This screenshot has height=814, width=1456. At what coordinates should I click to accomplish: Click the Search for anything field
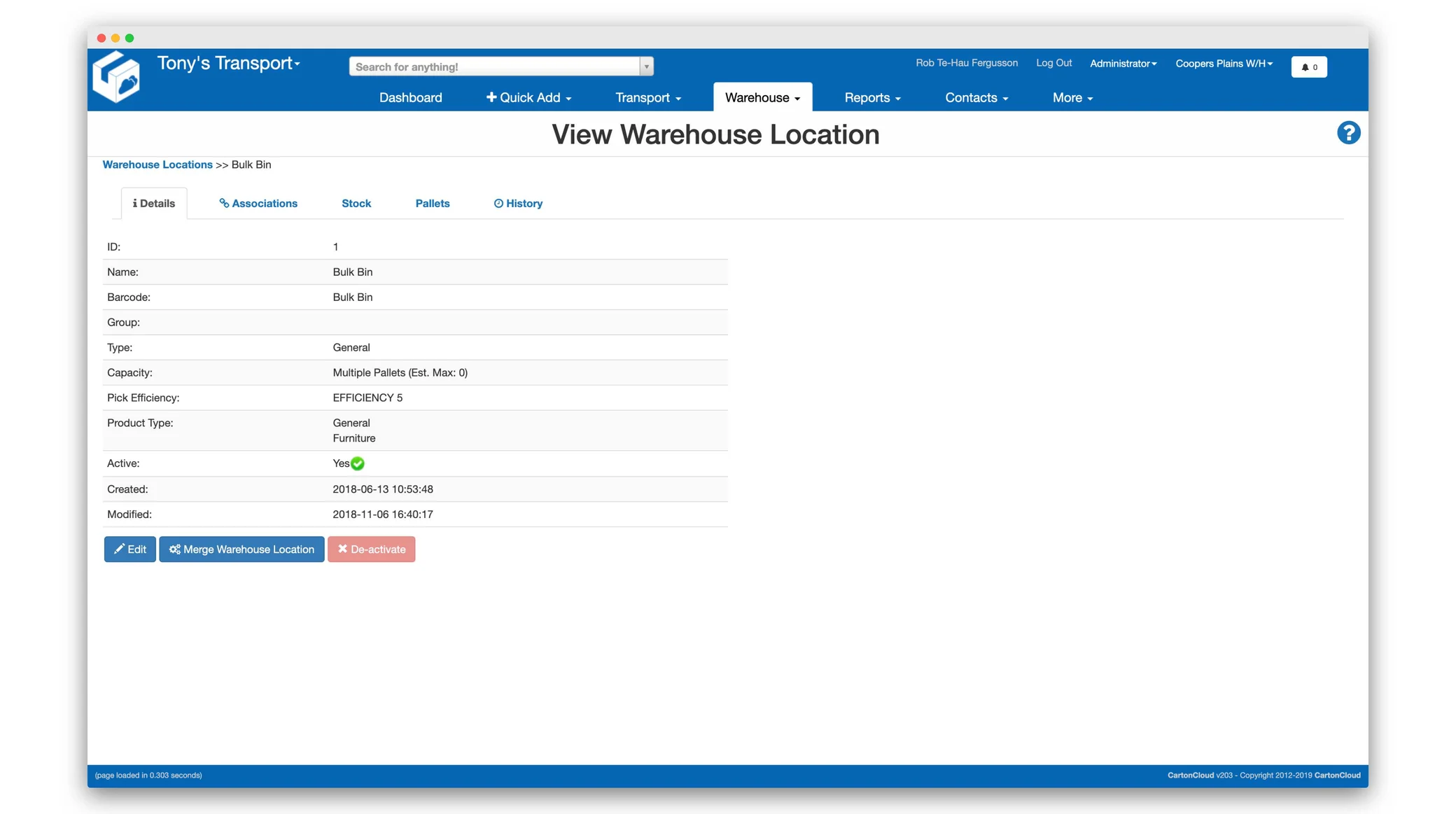pyautogui.click(x=494, y=66)
